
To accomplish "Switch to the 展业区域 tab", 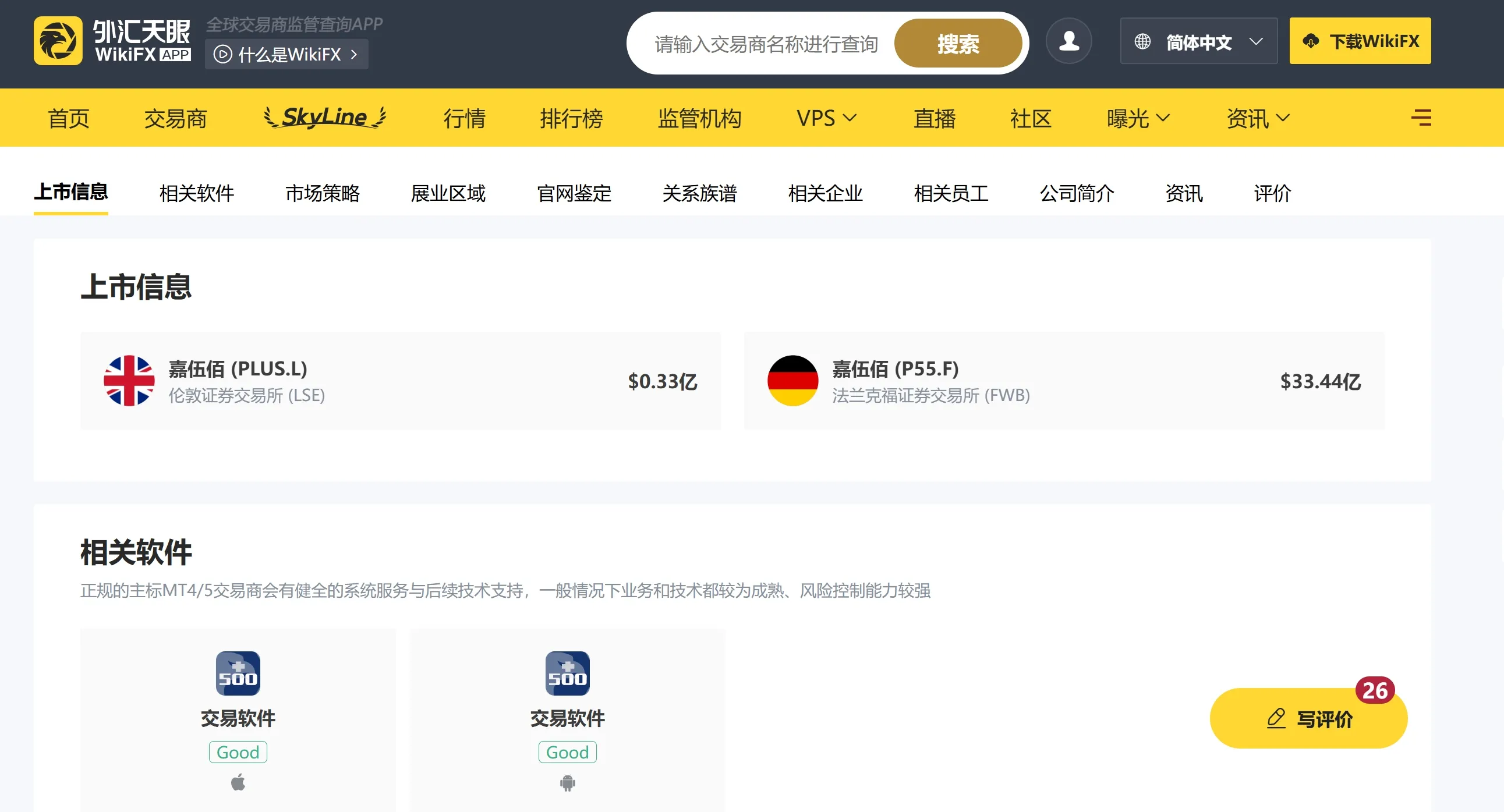I will (448, 193).
